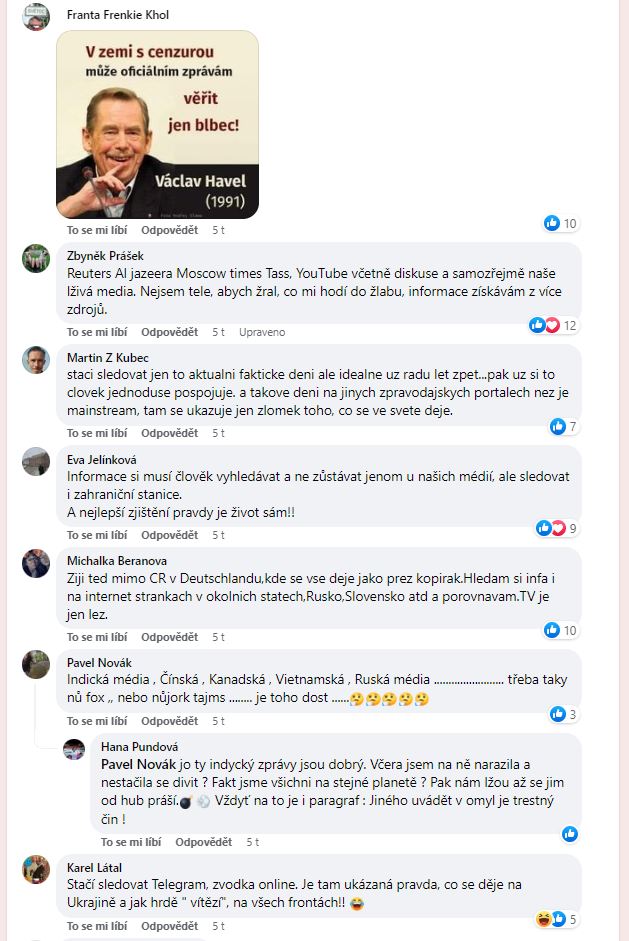This screenshot has width=629, height=941.
Task: View like reaction on Hana Pundová's reply
Action: (570, 834)
